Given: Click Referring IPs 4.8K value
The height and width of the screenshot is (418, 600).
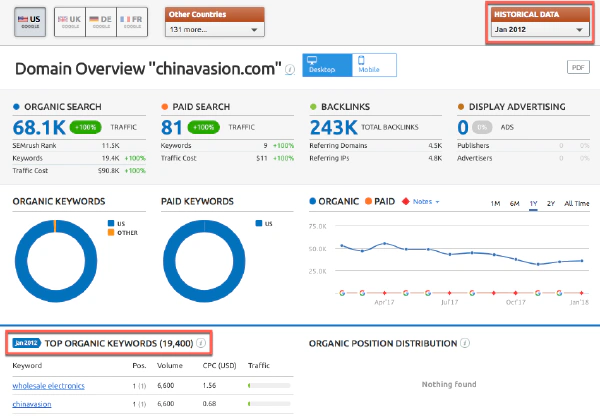Looking at the screenshot, I should (x=435, y=158).
